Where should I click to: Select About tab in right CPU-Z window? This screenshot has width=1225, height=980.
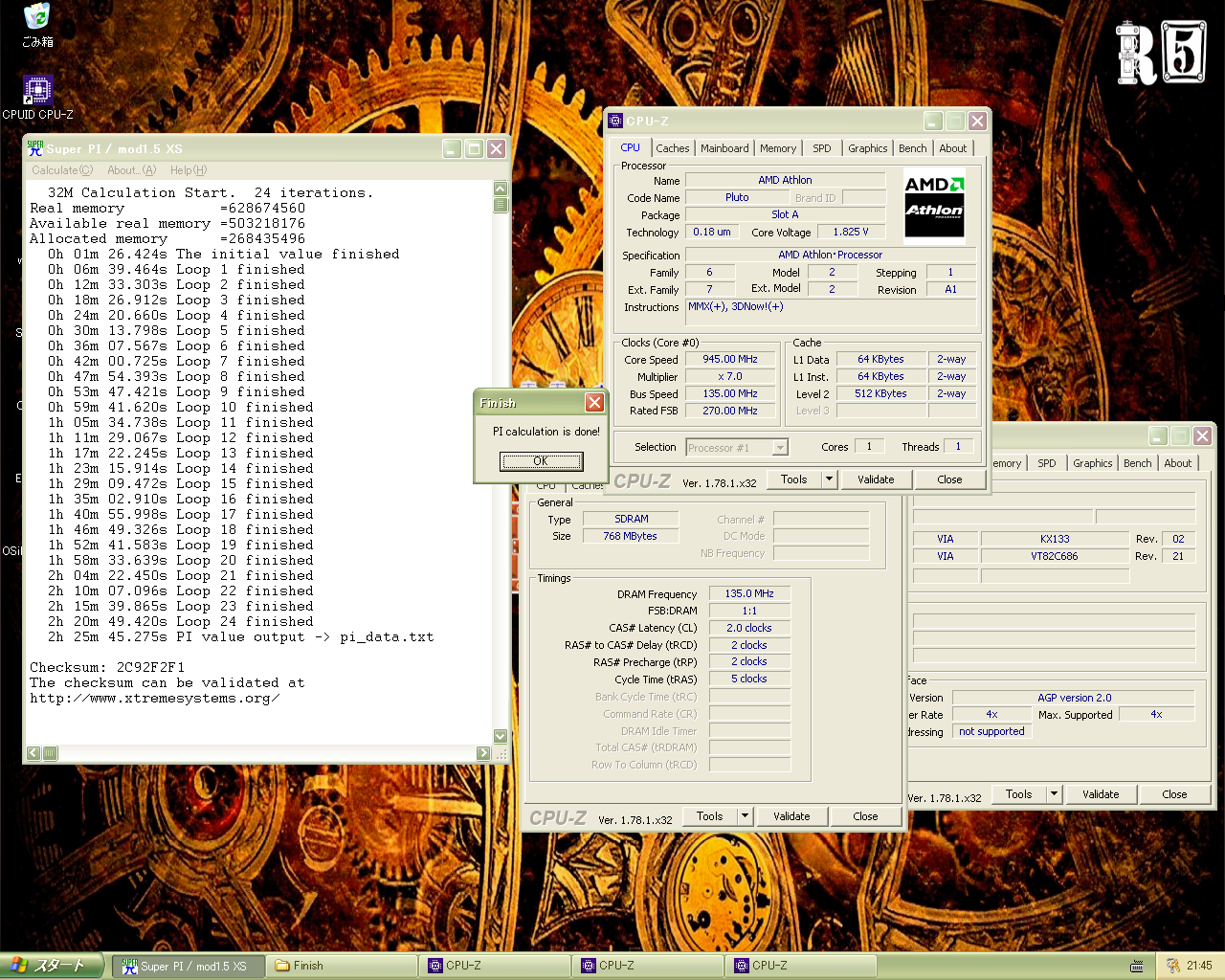click(1177, 463)
